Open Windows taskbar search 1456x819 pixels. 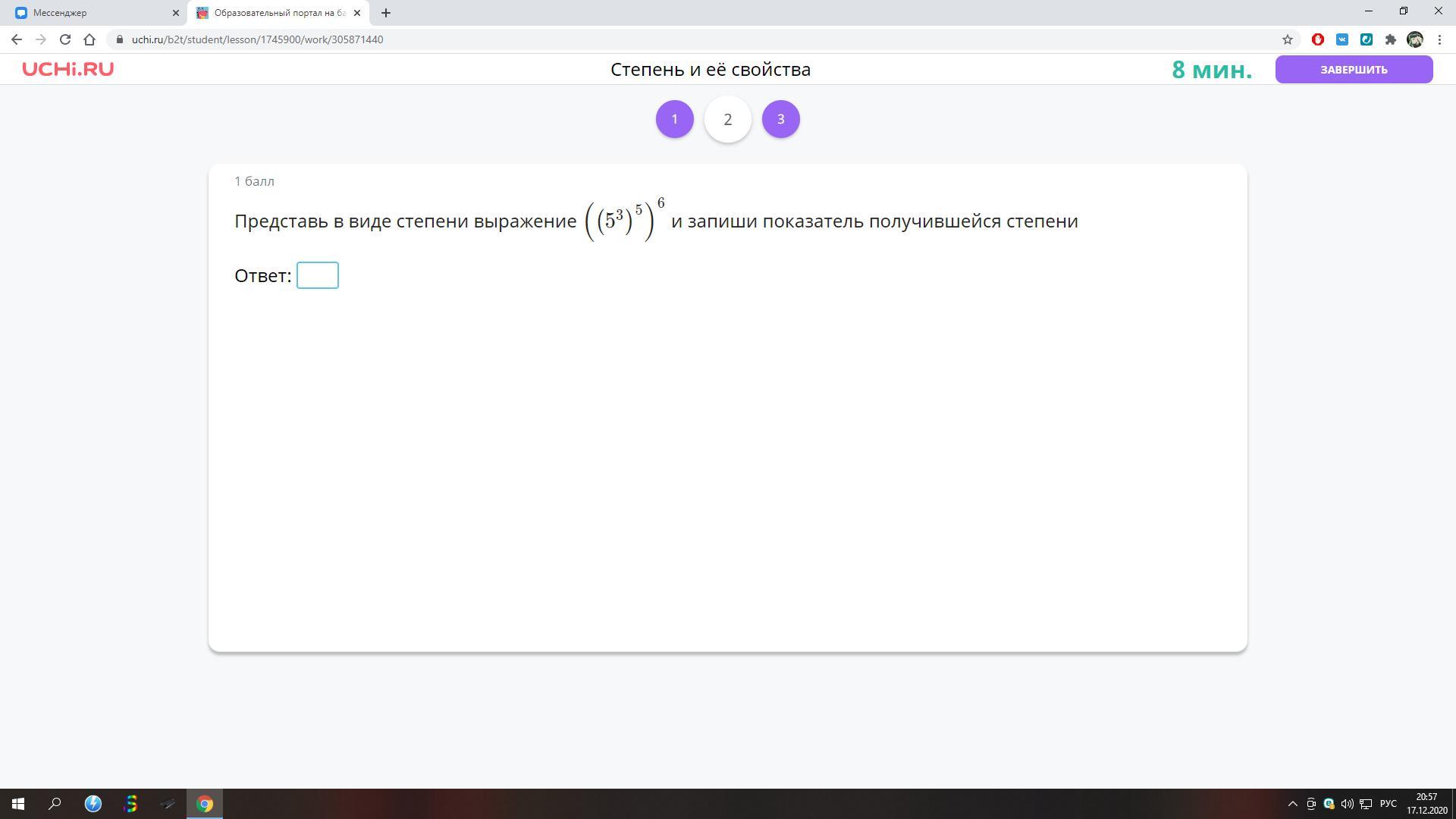55,804
